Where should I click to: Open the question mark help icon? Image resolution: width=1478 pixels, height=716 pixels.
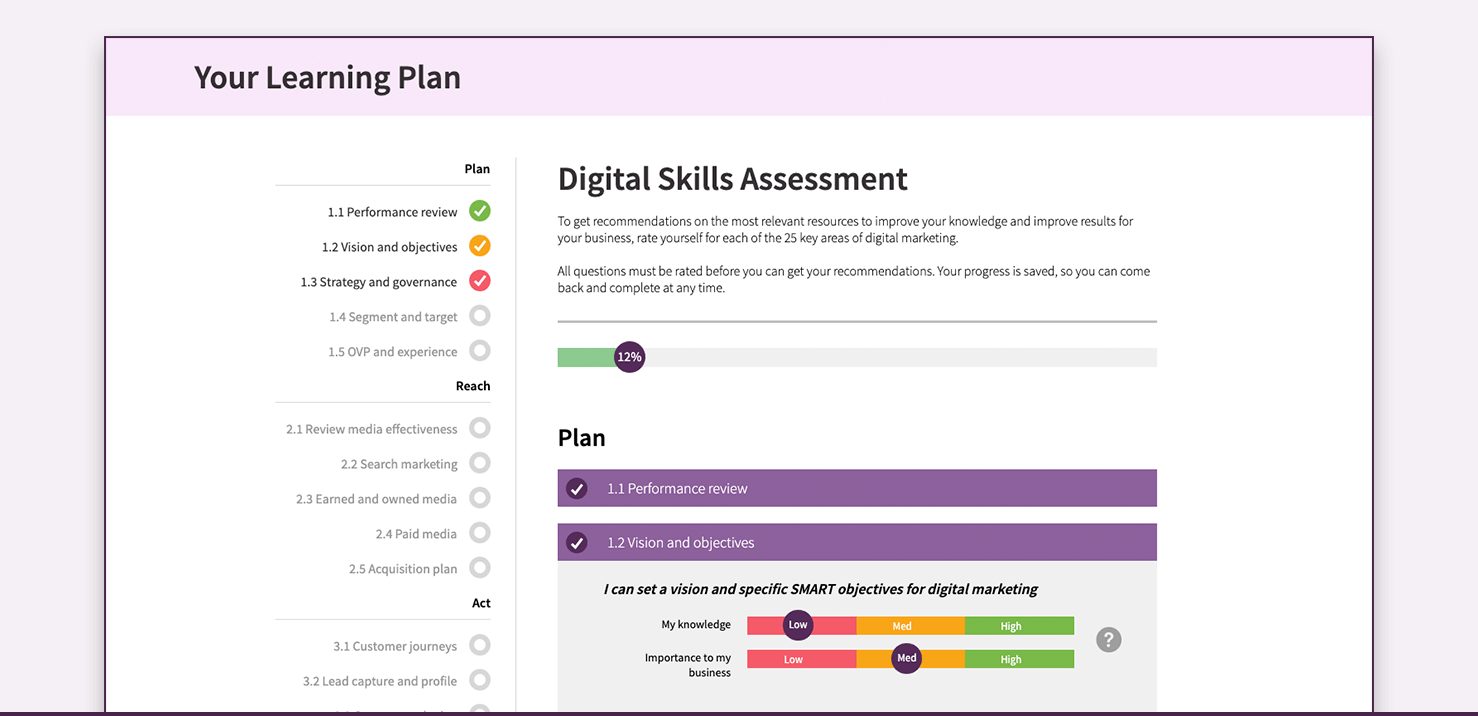coord(1108,639)
